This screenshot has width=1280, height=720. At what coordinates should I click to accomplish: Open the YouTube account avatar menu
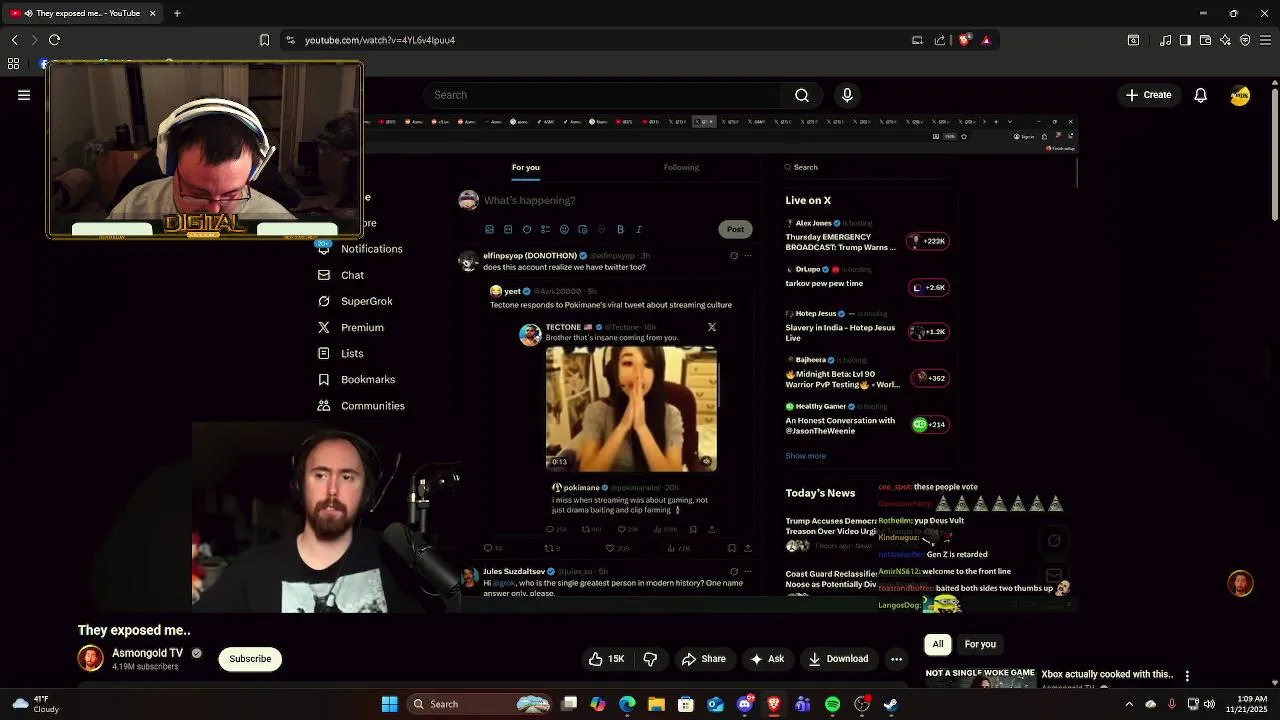point(1240,95)
